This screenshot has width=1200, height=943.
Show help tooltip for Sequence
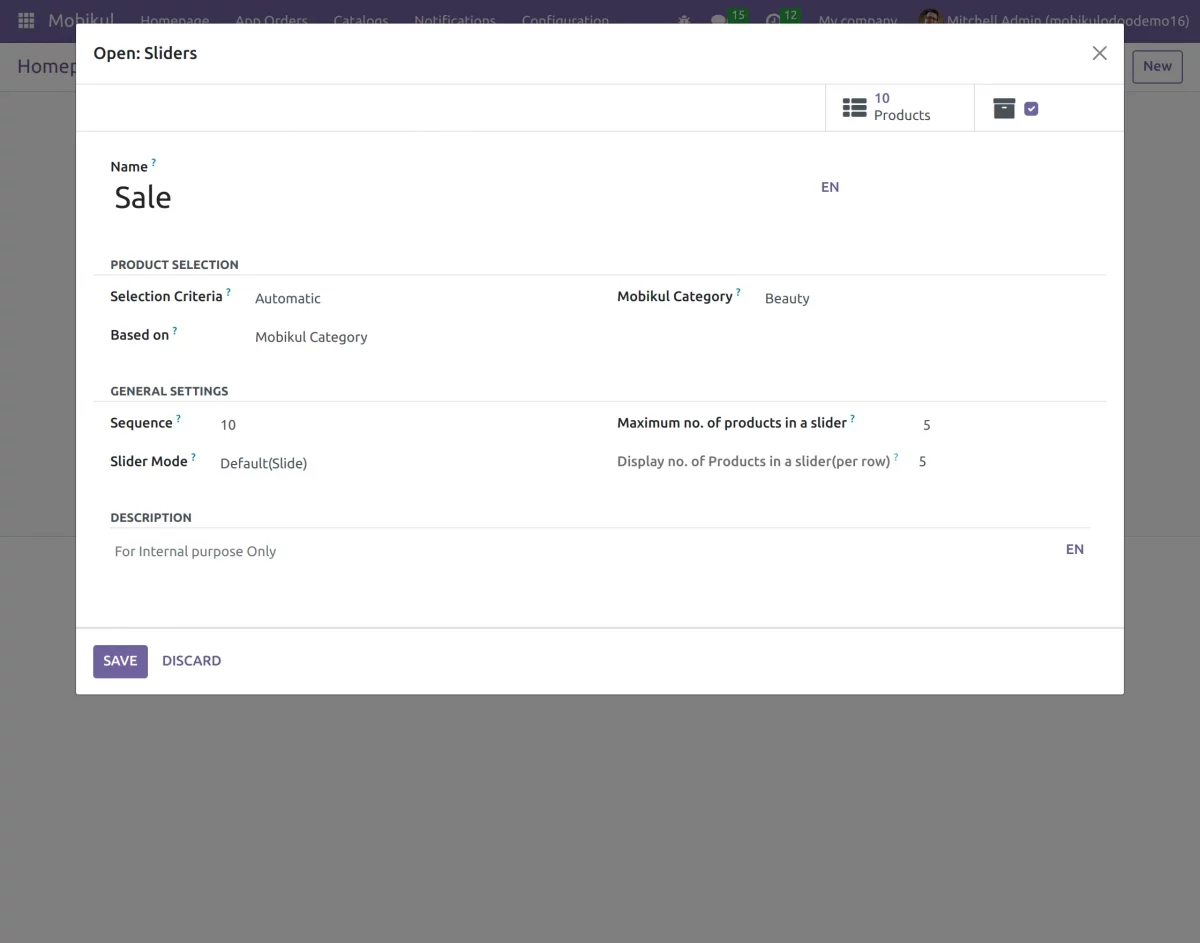[178, 419]
